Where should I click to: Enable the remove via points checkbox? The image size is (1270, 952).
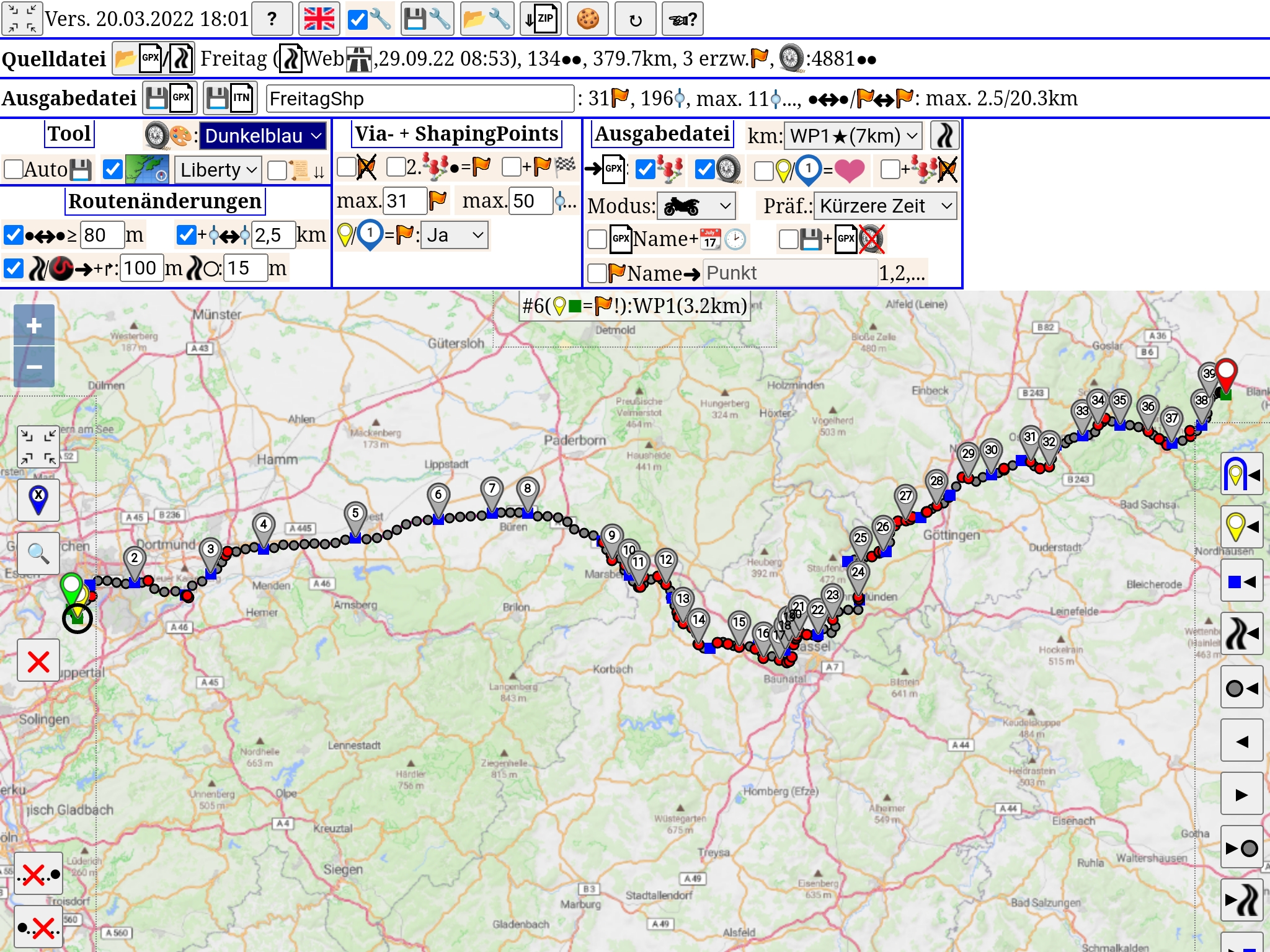coord(347,167)
